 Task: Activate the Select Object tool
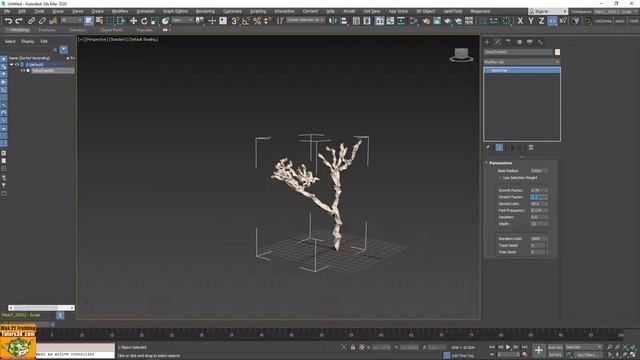coord(89,21)
